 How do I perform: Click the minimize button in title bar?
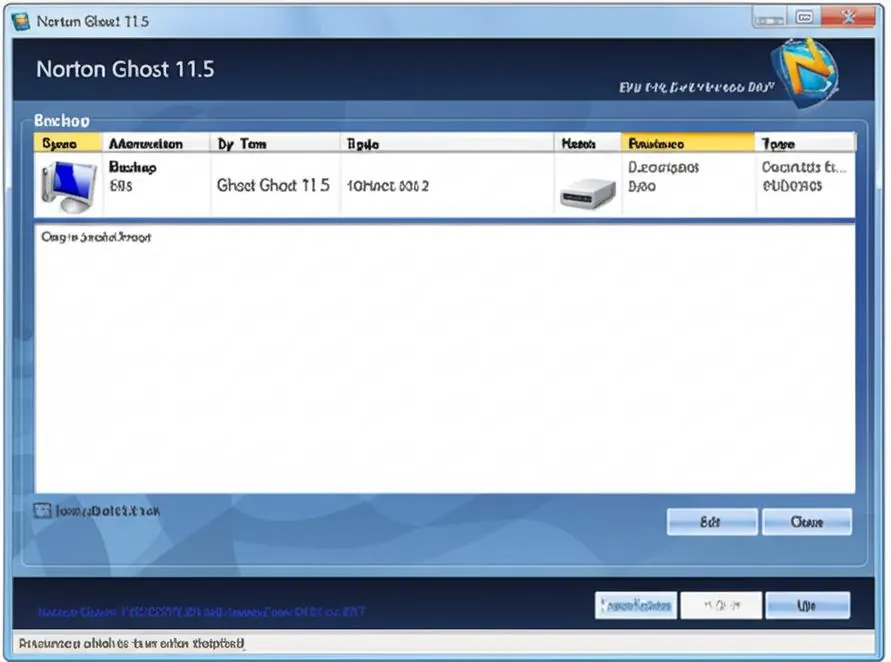pyautogui.click(x=770, y=19)
